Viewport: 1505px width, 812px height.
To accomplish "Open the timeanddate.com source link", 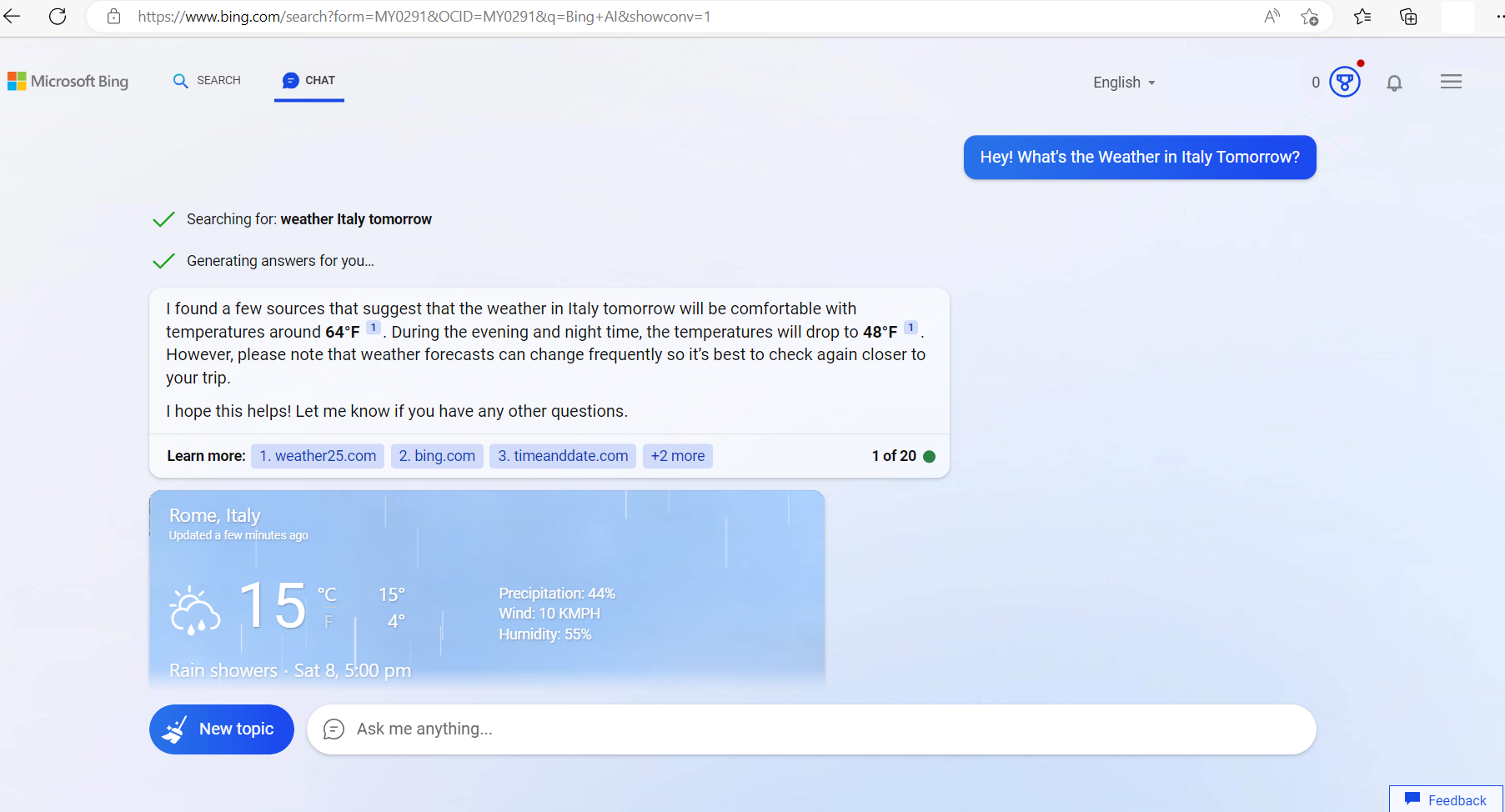I will click(563, 456).
